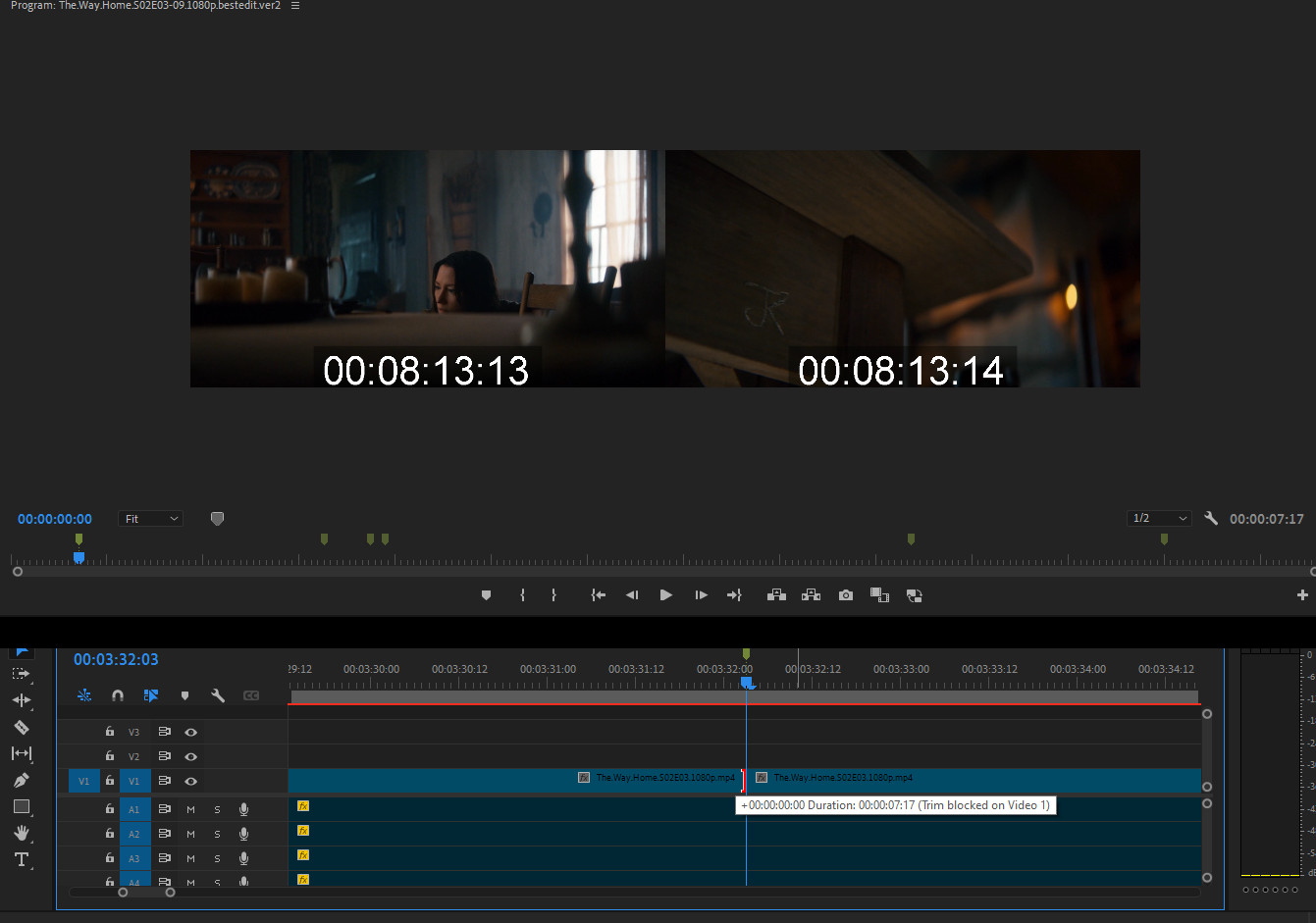The height and width of the screenshot is (923, 1316).
Task: Open Program panel hamburger menu
Action: pyautogui.click(x=295, y=6)
